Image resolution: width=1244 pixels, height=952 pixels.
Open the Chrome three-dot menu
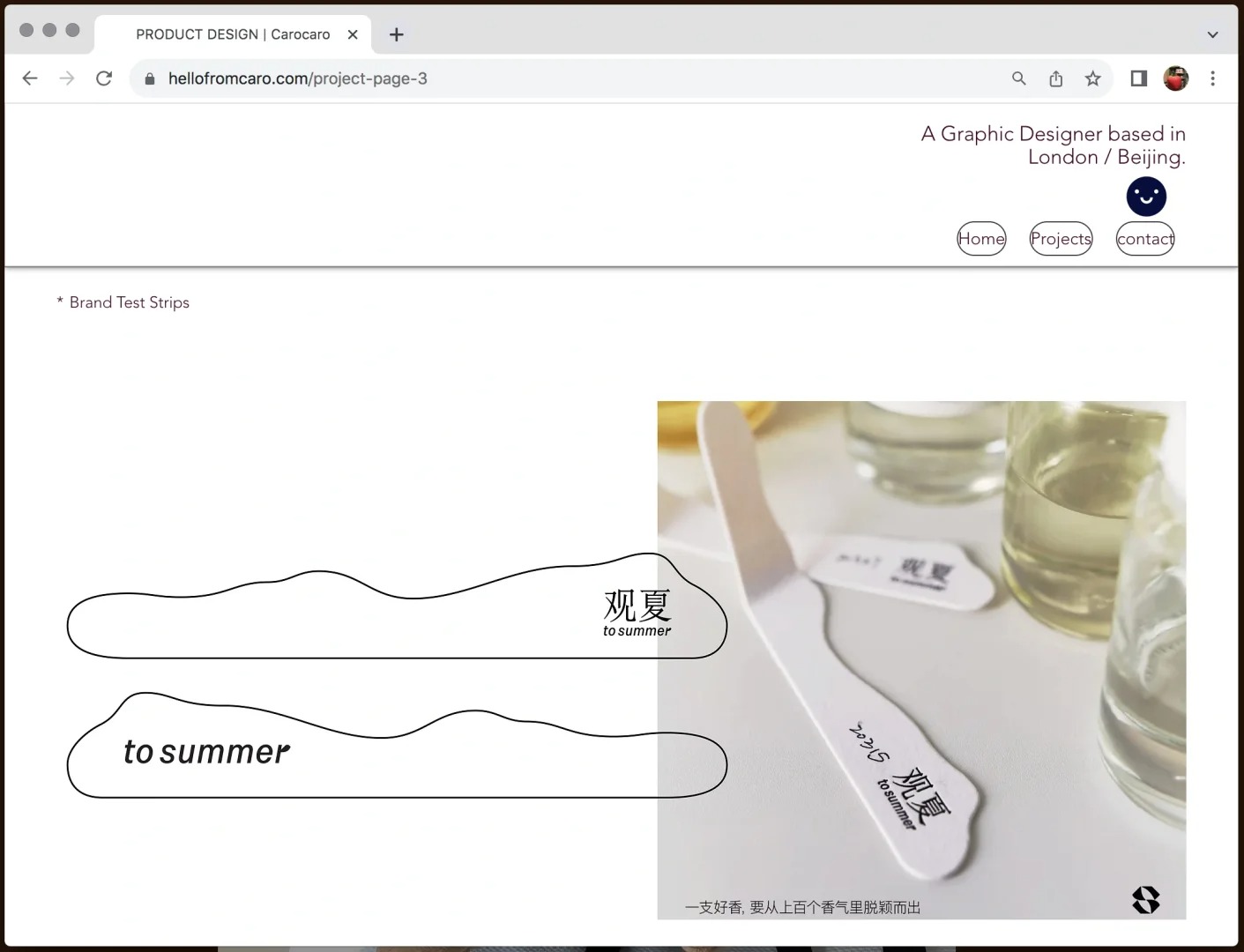tap(1213, 78)
